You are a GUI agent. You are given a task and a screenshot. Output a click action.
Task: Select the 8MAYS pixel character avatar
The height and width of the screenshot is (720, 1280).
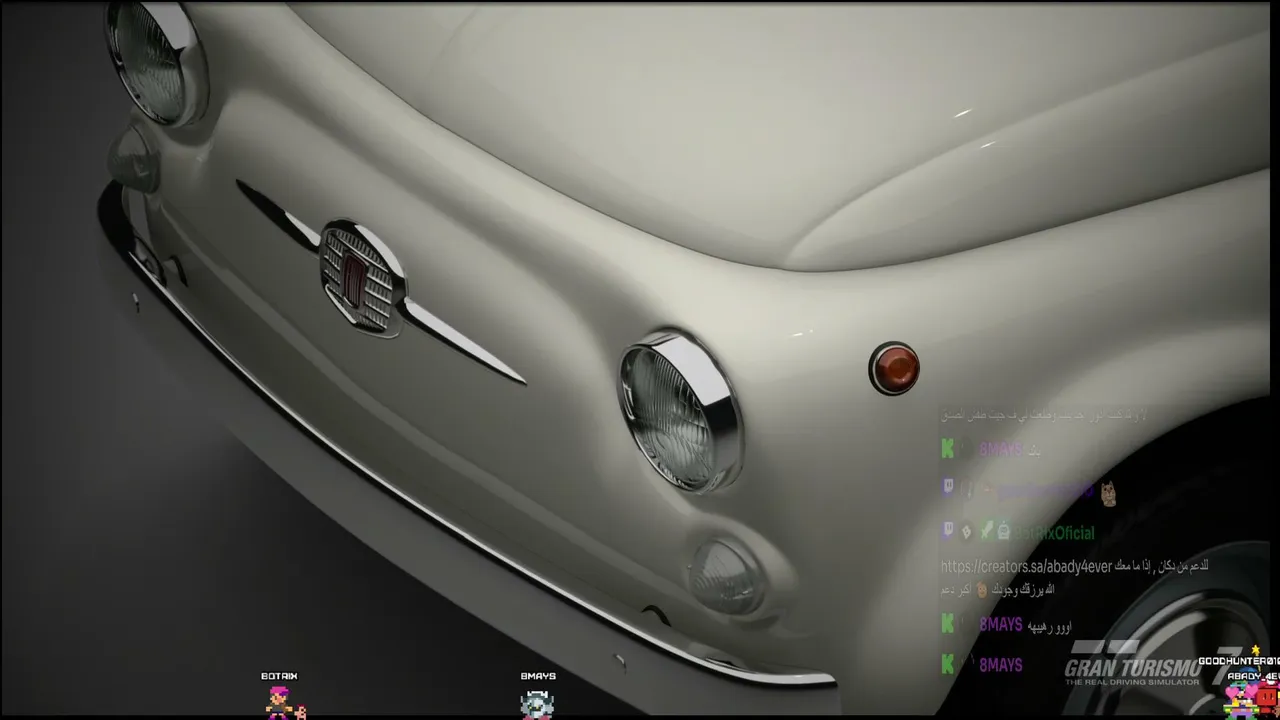(537, 704)
